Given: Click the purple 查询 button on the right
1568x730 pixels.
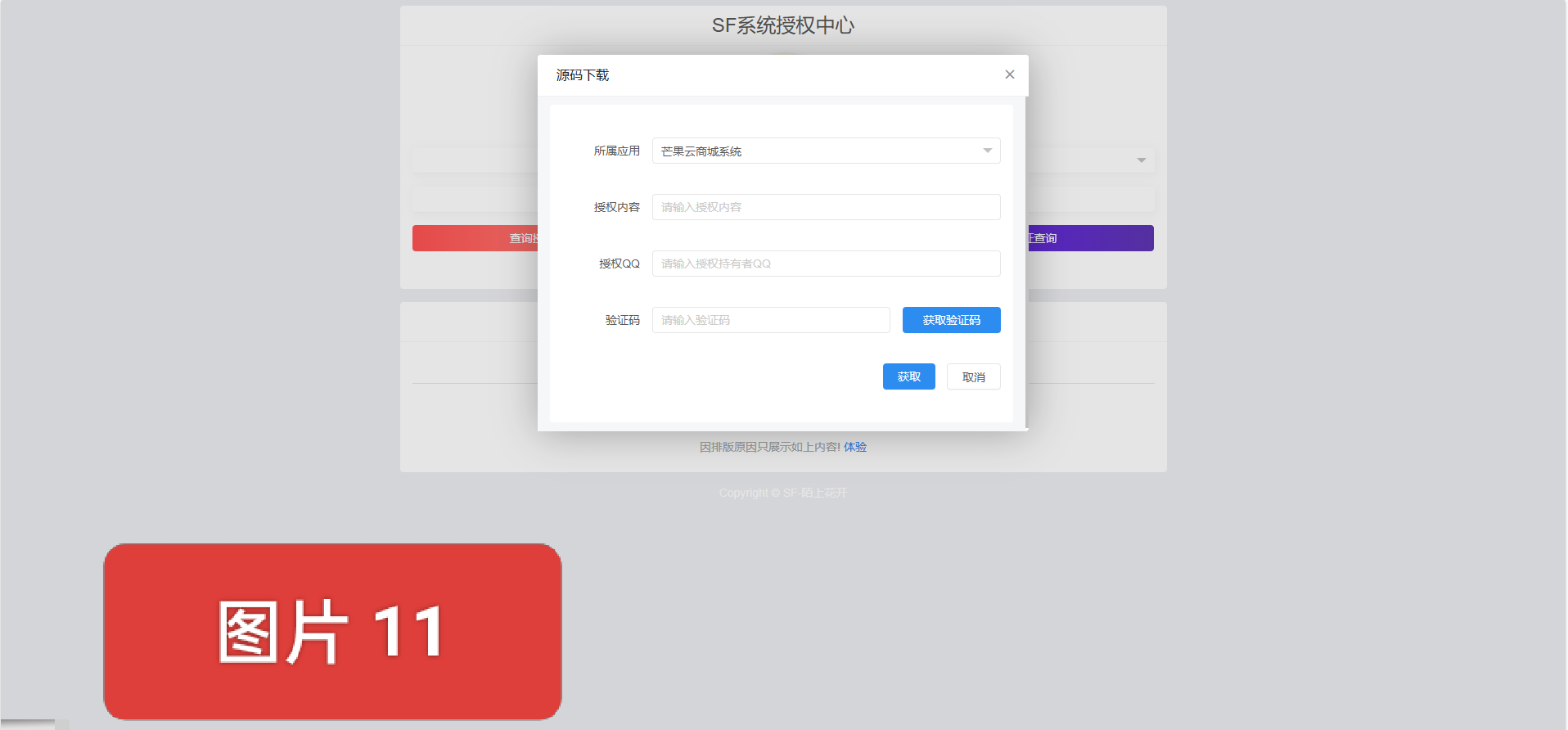Looking at the screenshot, I should click(1090, 238).
